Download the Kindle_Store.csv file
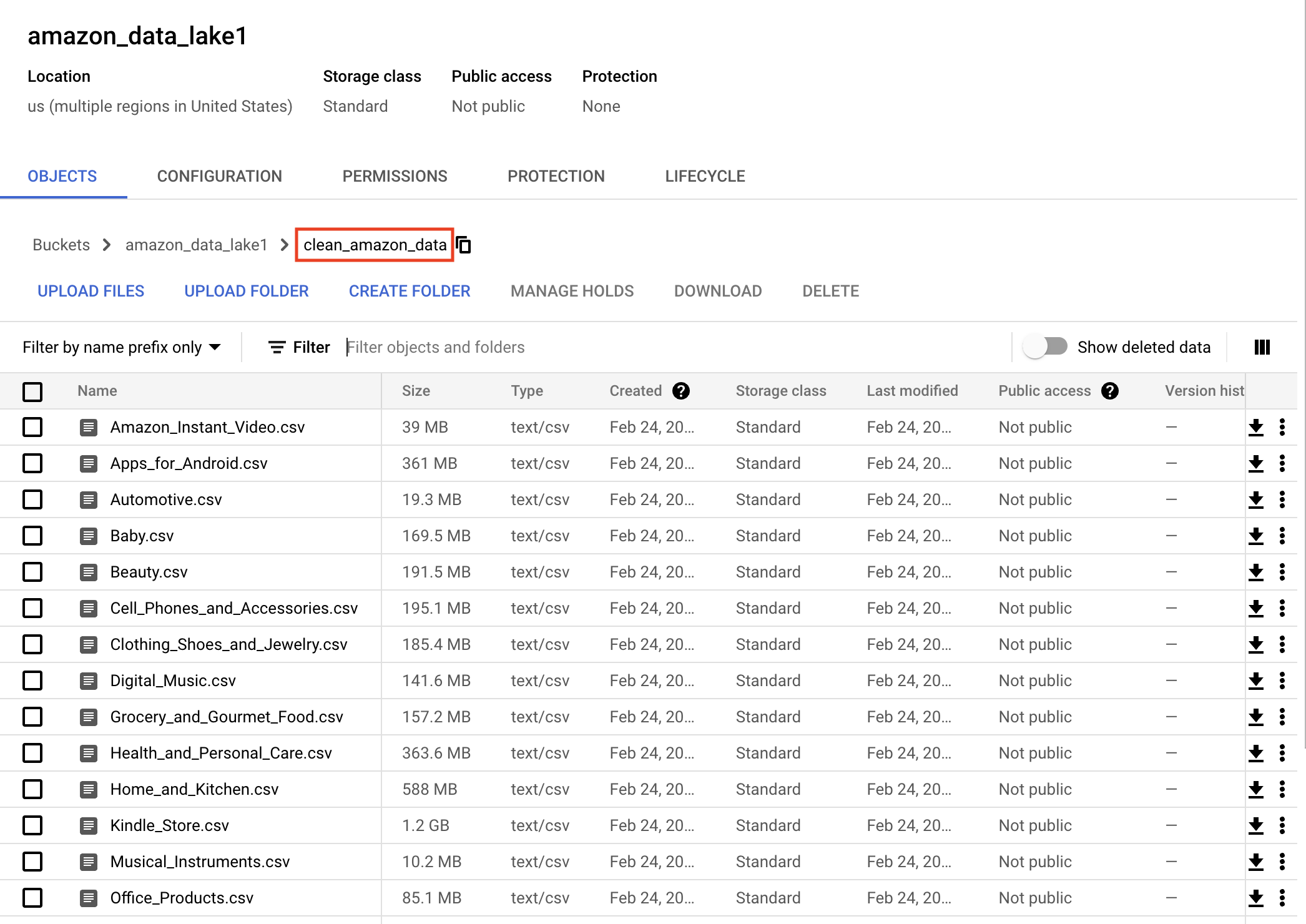Image resolution: width=1306 pixels, height=924 pixels. [x=1256, y=826]
